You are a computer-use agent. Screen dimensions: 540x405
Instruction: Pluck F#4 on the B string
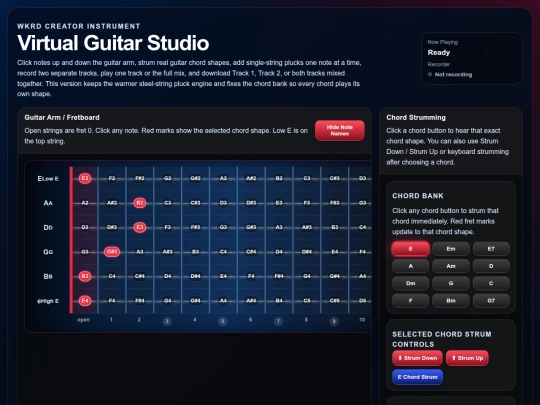[279, 276]
